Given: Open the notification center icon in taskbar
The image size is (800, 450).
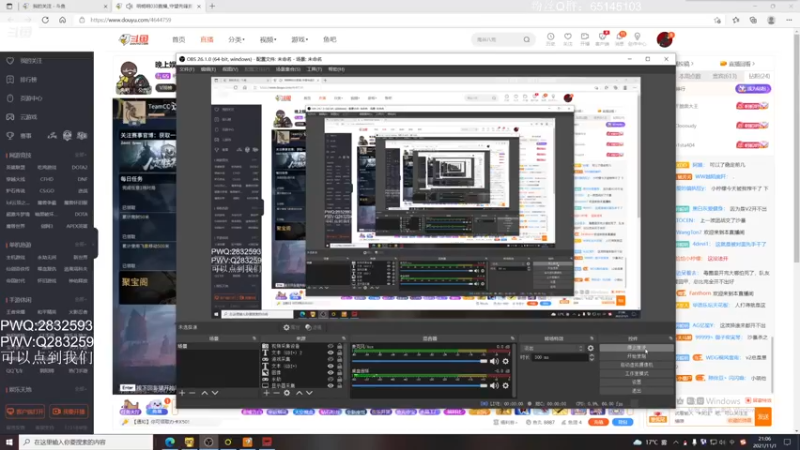Looking at the screenshot, I should [787, 442].
